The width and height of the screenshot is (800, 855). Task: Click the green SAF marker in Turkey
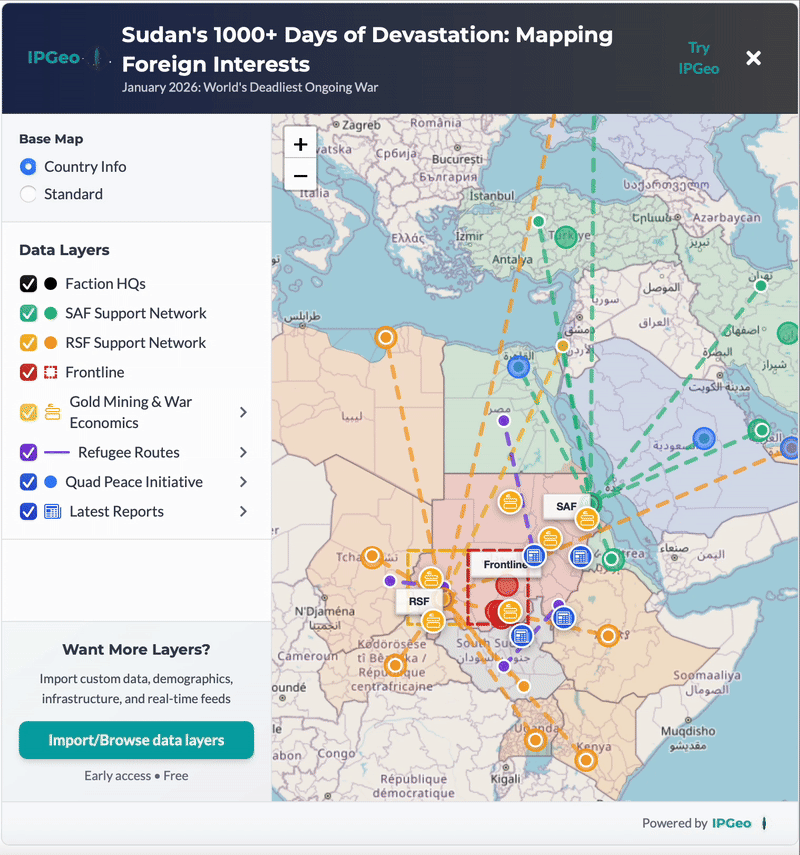coord(538,221)
